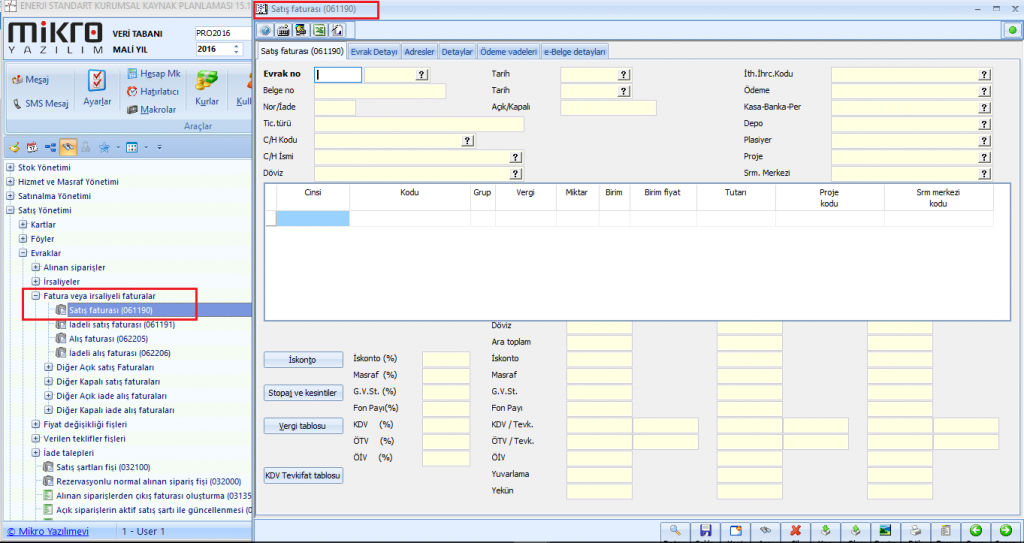Click the İskonto button
Viewport: 1024px width, 543px height.
coord(302,359)
